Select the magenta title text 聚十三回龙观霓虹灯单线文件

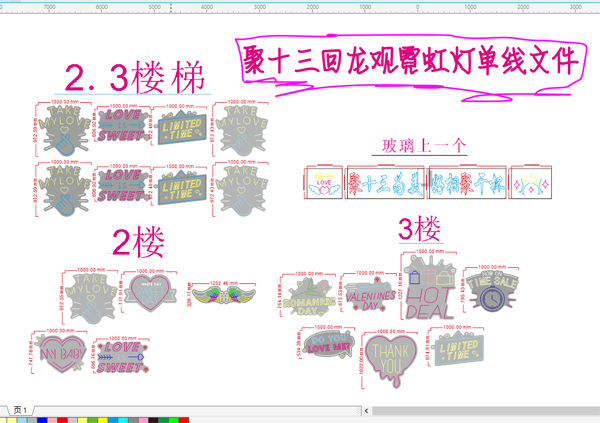[x=410, y=60]
